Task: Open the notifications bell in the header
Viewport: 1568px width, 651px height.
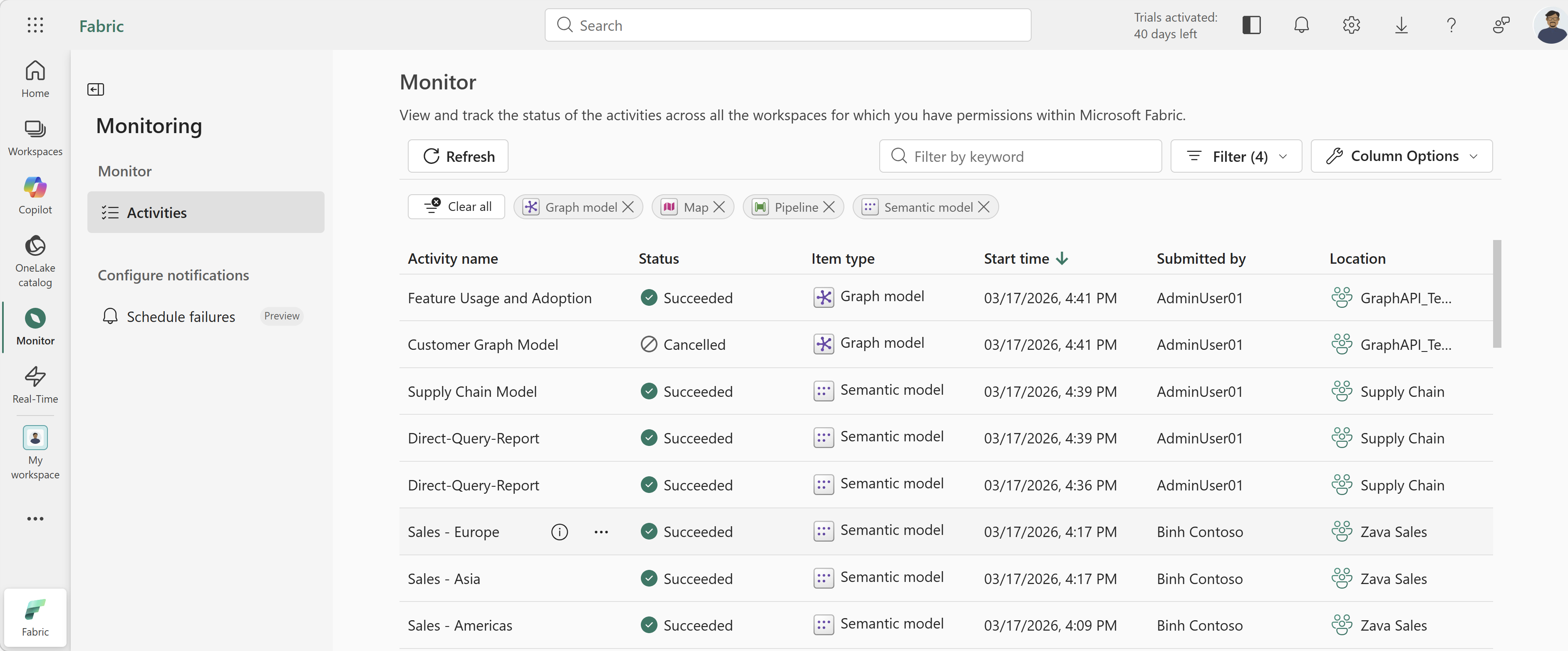Action: coord(1301,25)
